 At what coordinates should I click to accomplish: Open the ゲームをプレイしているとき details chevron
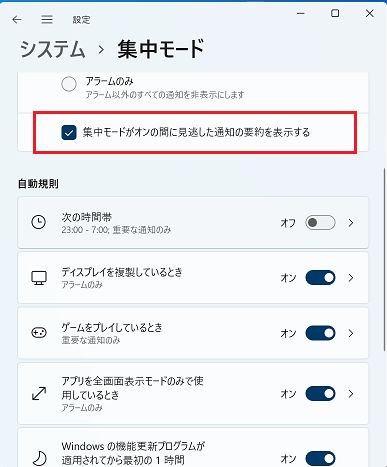351,333
